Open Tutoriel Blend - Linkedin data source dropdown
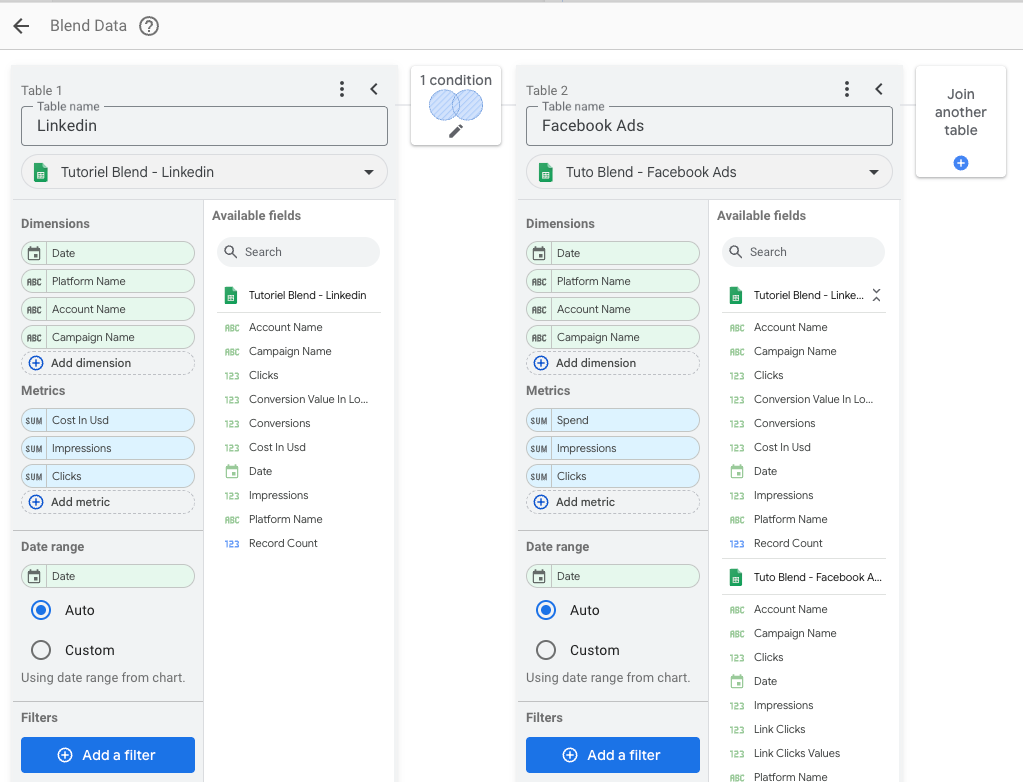Screen dimensions: 1023x782 point(204,172)
